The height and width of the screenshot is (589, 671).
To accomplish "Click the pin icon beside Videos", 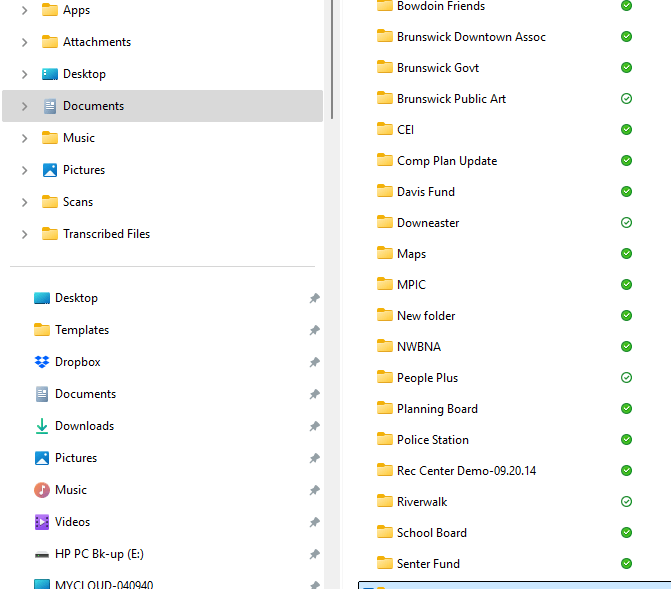I will point(315,522).
